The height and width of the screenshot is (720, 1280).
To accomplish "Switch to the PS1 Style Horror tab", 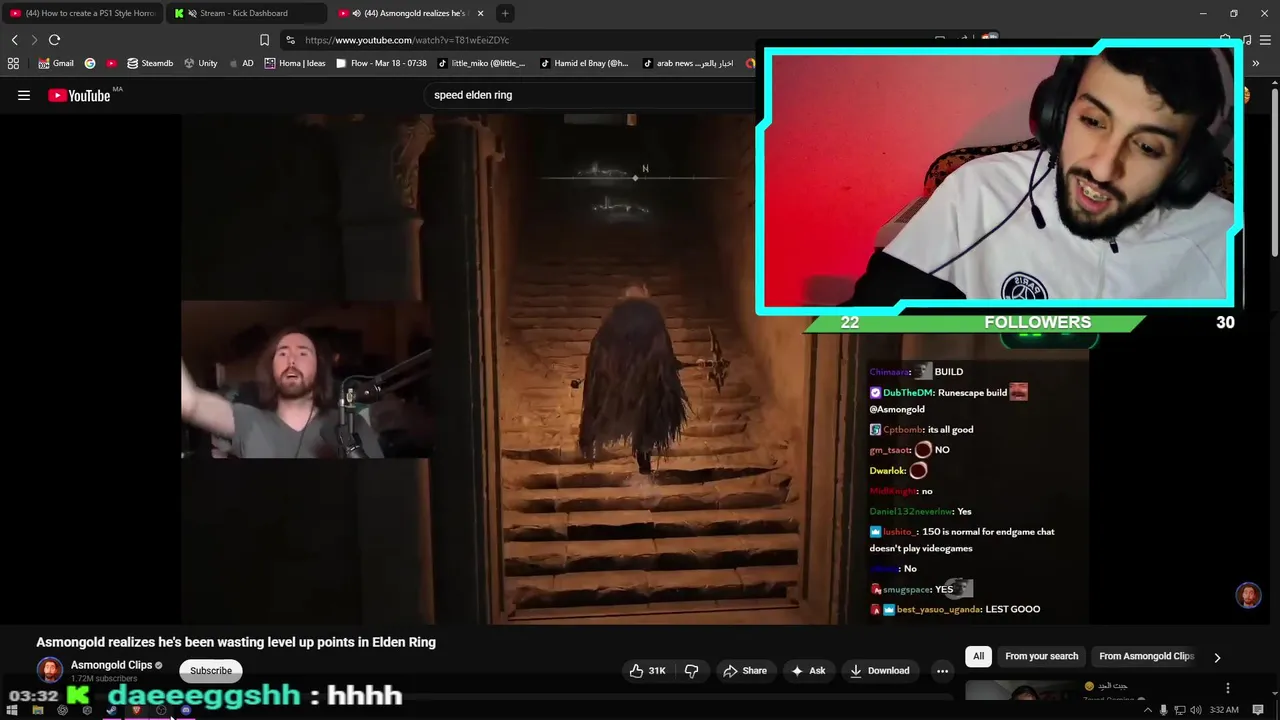I will (83, 13).
